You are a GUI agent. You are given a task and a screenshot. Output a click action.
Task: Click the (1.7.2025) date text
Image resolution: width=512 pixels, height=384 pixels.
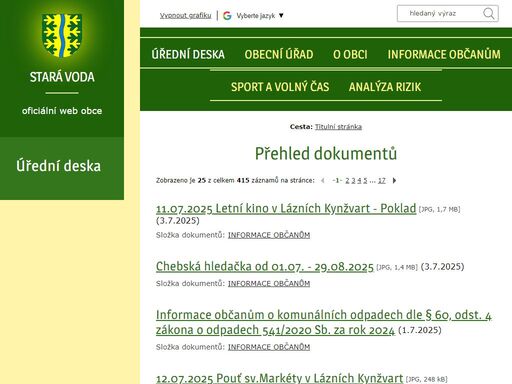[420, 330]
